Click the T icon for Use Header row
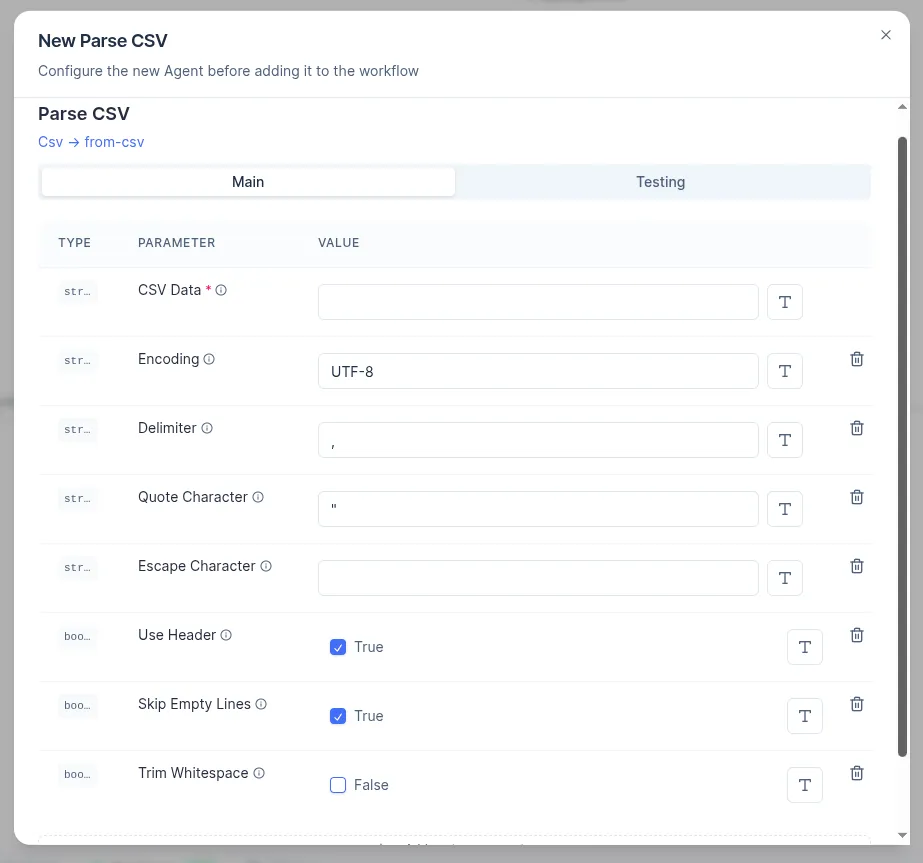The width and height of the screenshot is (923, 863). 804,646
